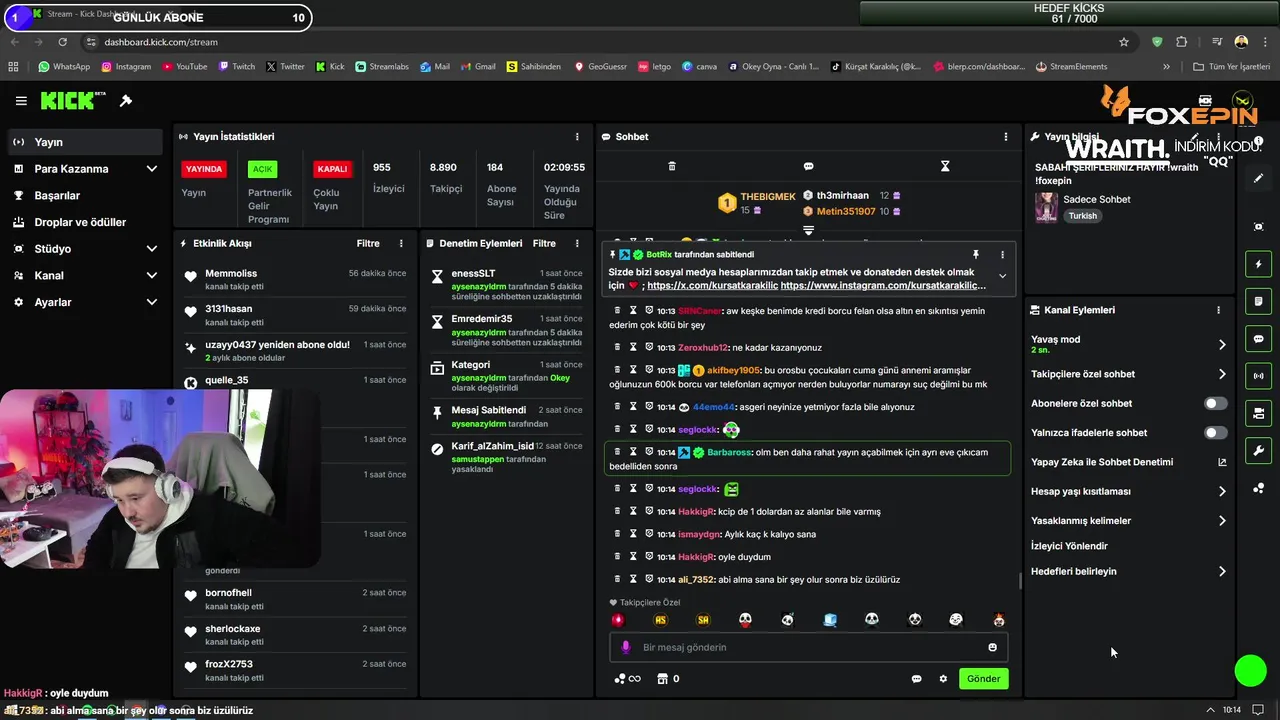The width and height of the screenshot is (1280, 720).
Task: Open the Streamlabs bookmark in the bookmarks bar
Action: pos(382,67)
